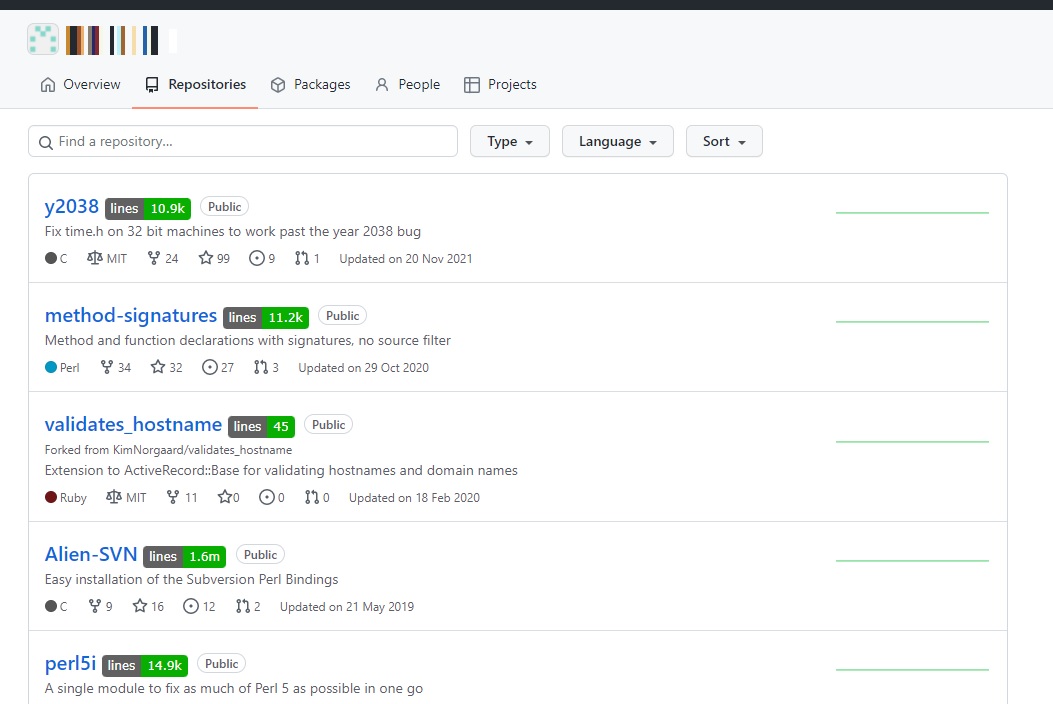Click 'Updated on 20 Nov 2021' text
1053x704 pixels.
(406, 259)
